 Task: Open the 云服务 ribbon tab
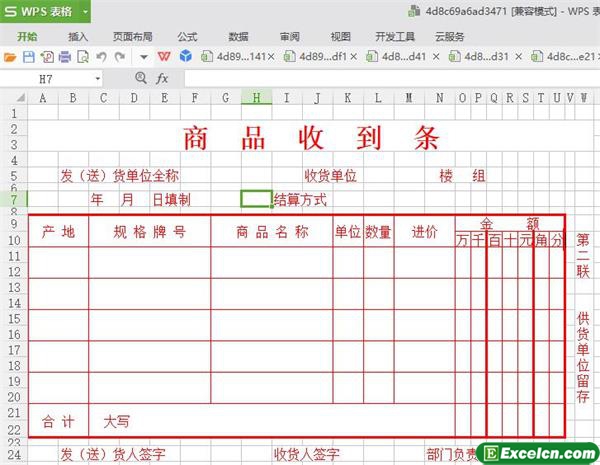(449, 37)
